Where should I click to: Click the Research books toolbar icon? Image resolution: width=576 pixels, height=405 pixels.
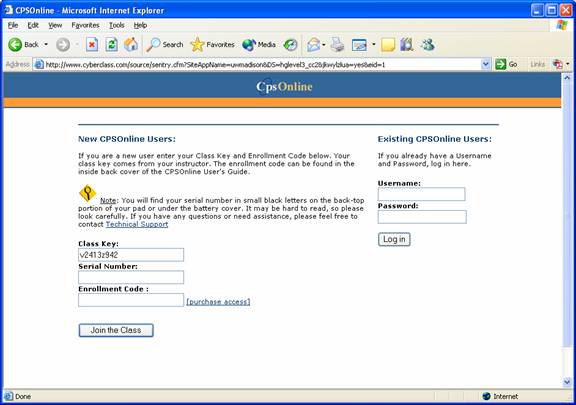tap(407, 45)
